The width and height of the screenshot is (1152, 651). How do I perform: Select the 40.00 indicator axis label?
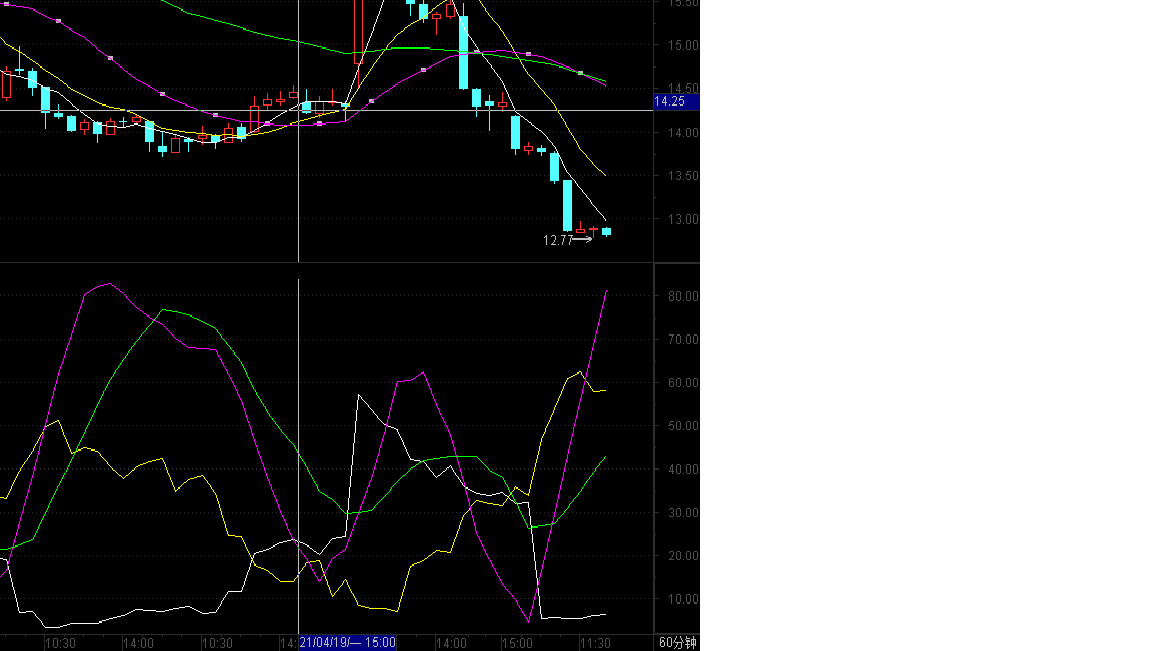683,470
